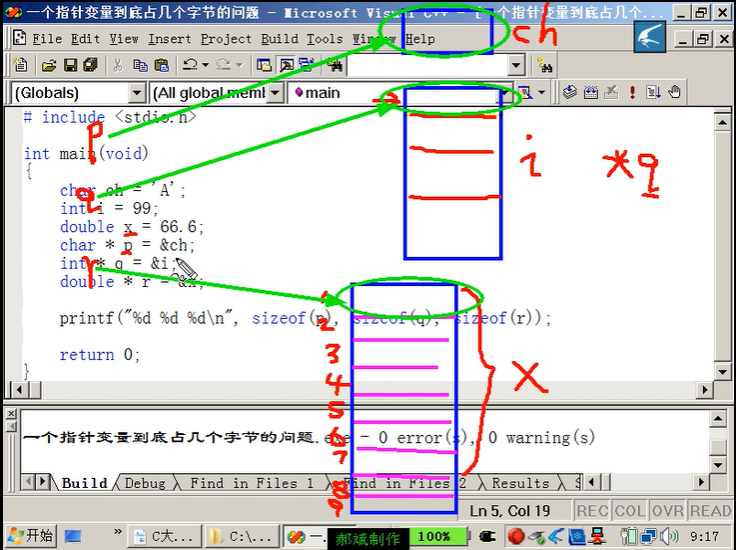Screen dimensions: 736x550
Task: Click the Paste clipboard icon
Action: (x=161, y=65)
